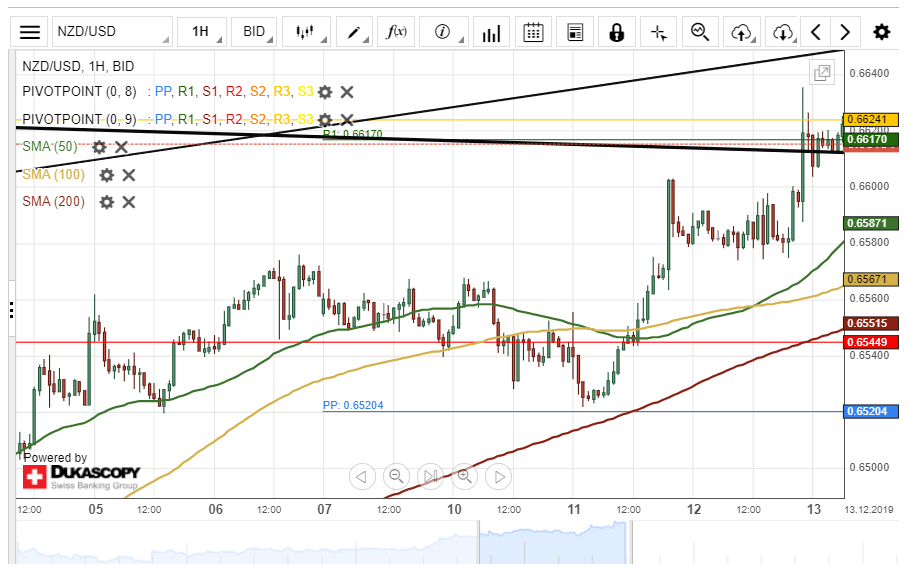The image size is (910, 570).
Task: Click the dark red 0.65515 price tag
Action: coord(871,323)
